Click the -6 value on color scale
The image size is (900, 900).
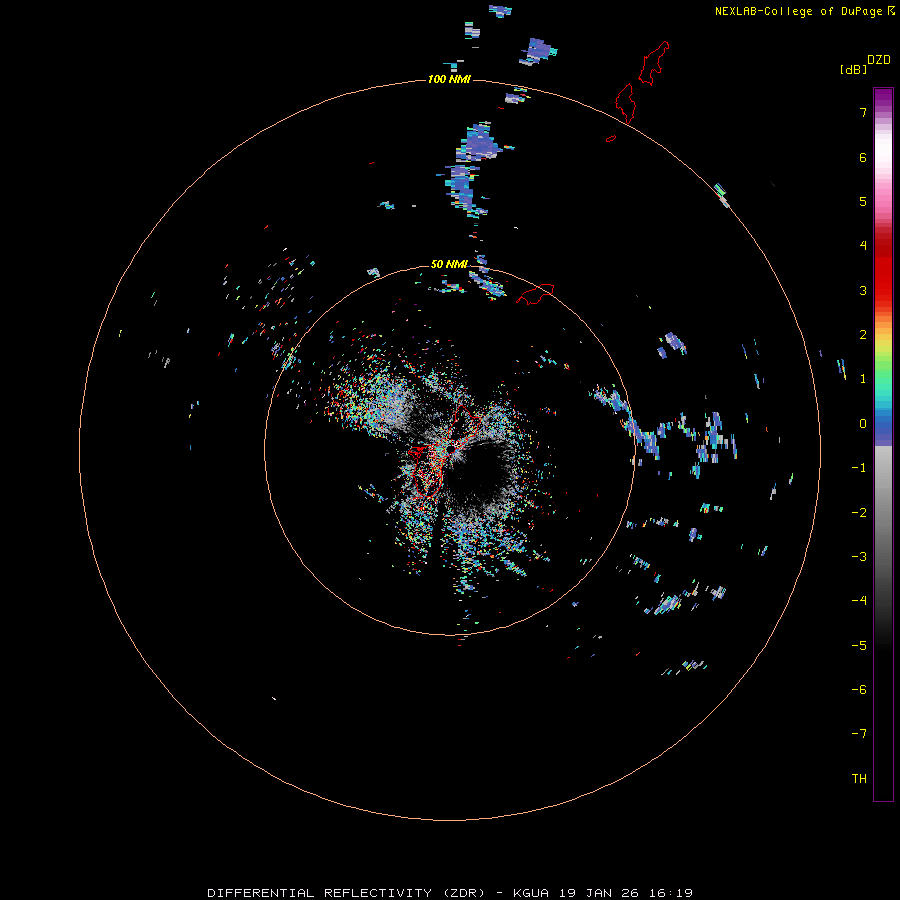click(x=859, y=690)
